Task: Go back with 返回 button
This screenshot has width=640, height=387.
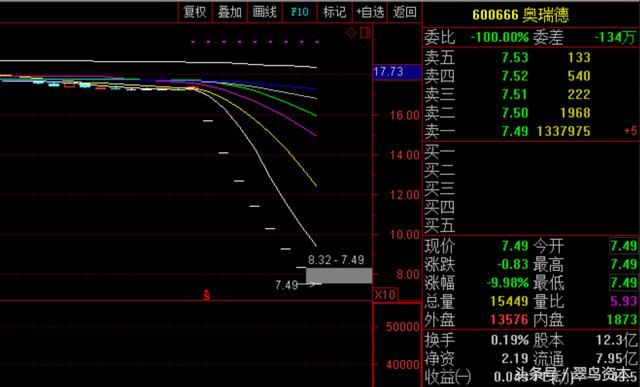Action: coord(404,12)
